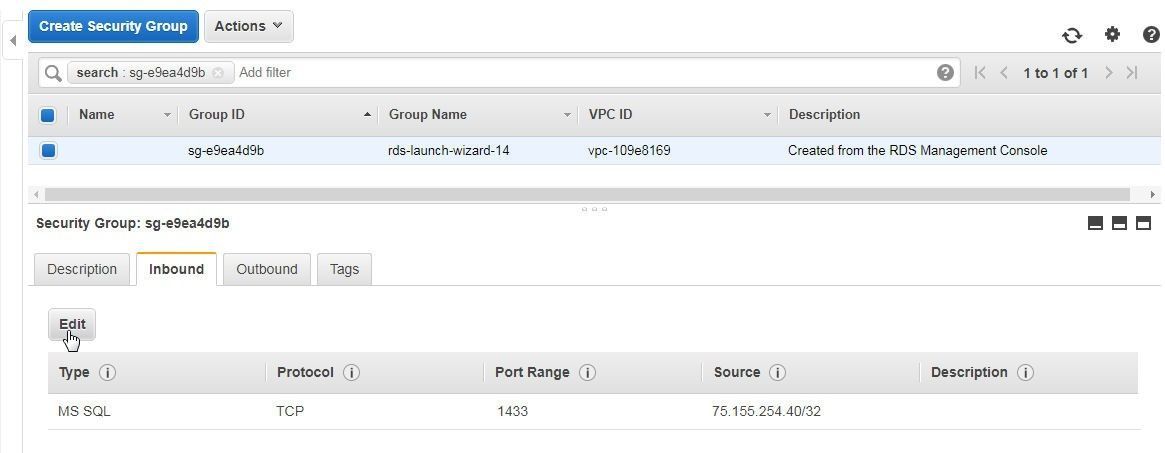1165x453 pixels.
Task: Open the Actions dropdown menu
Action: pyautogui.click(x=248, y=26)
